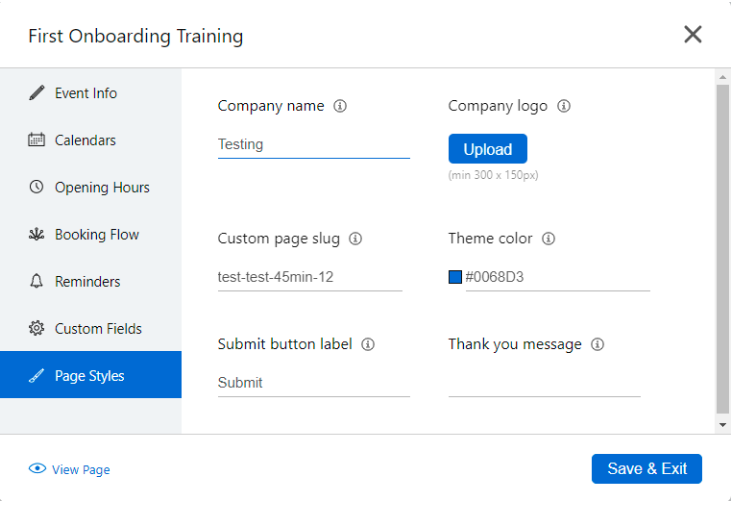Click the info icon beside Company logo
Image resolution: width=734 pixels, height=505 pixels.
click(x=564, y=106)
